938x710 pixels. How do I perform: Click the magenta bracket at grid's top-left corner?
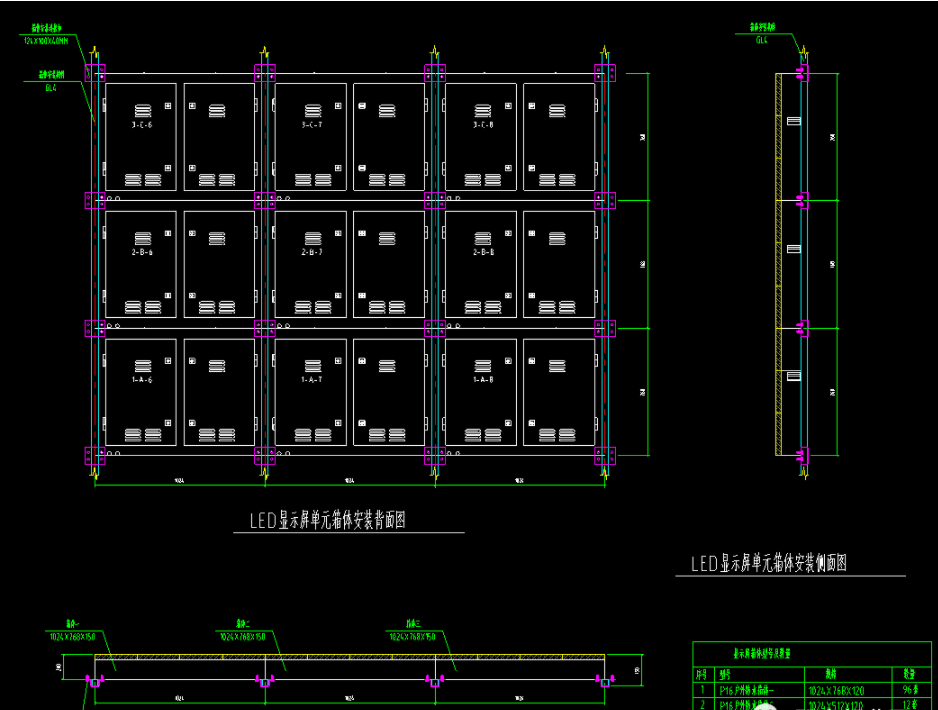(94, 73)
